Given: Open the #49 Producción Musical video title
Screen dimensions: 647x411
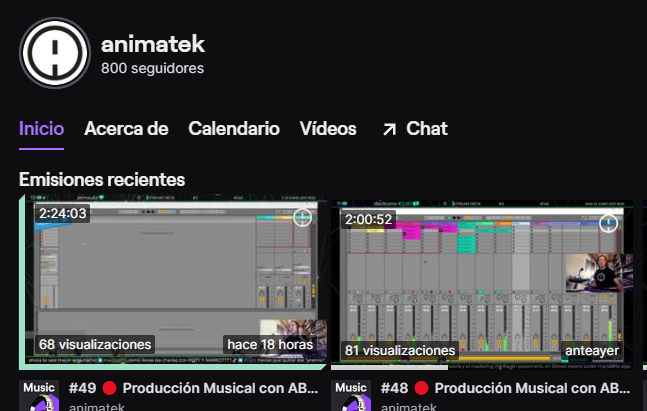Looking at the screenshot, I should (x=193, y=388).
